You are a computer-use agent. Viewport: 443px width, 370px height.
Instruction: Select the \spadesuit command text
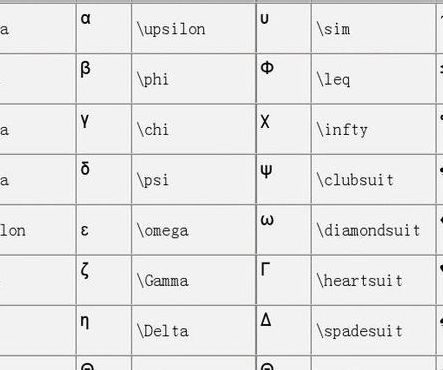[x=360, y=331]
